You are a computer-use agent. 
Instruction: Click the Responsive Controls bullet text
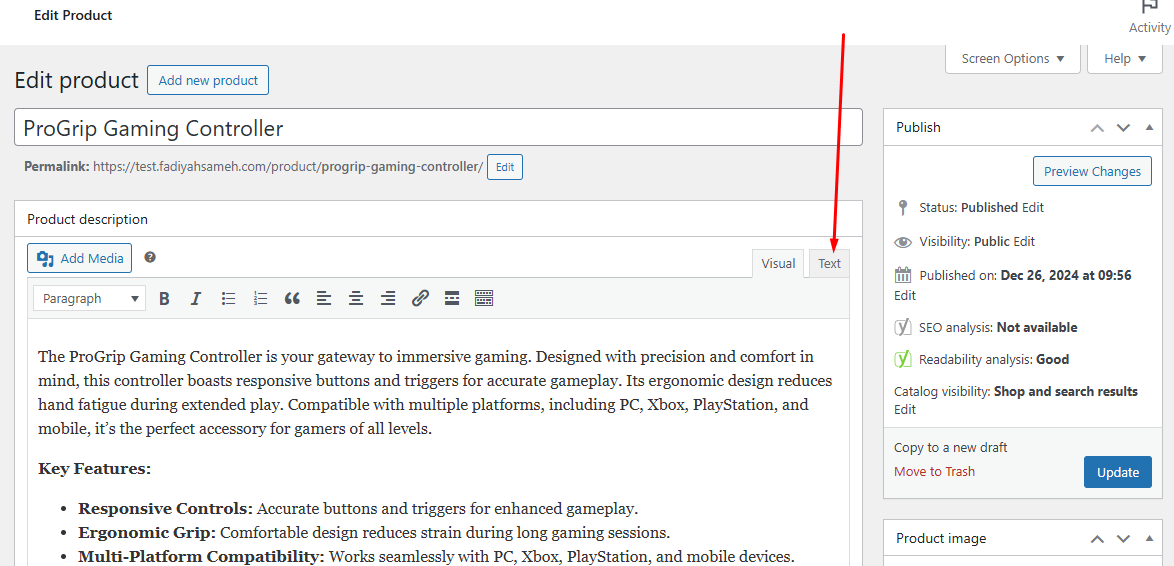[x=358, y=509]
